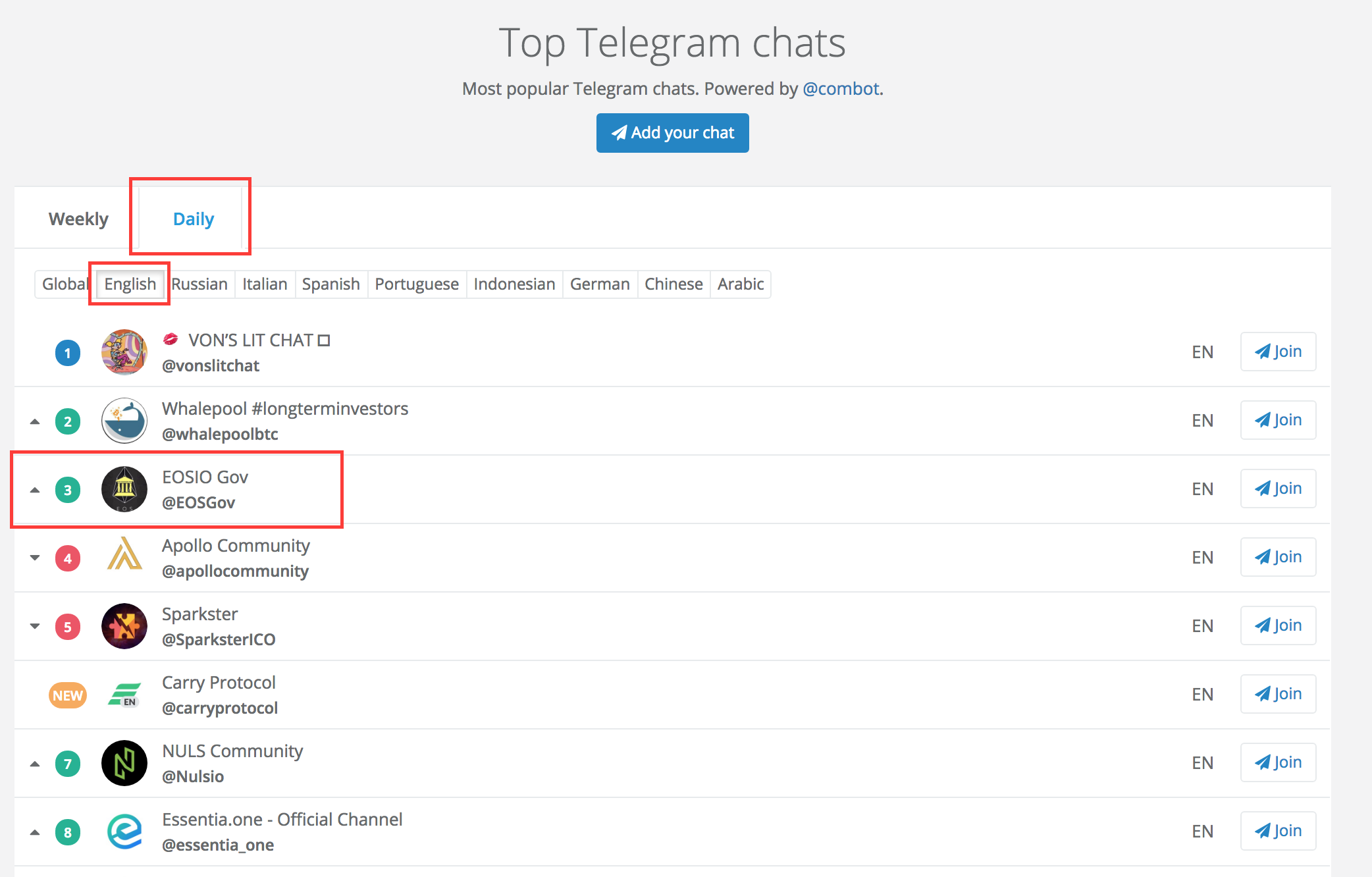Click the Carry Protocol logo icon

(124, 695)
